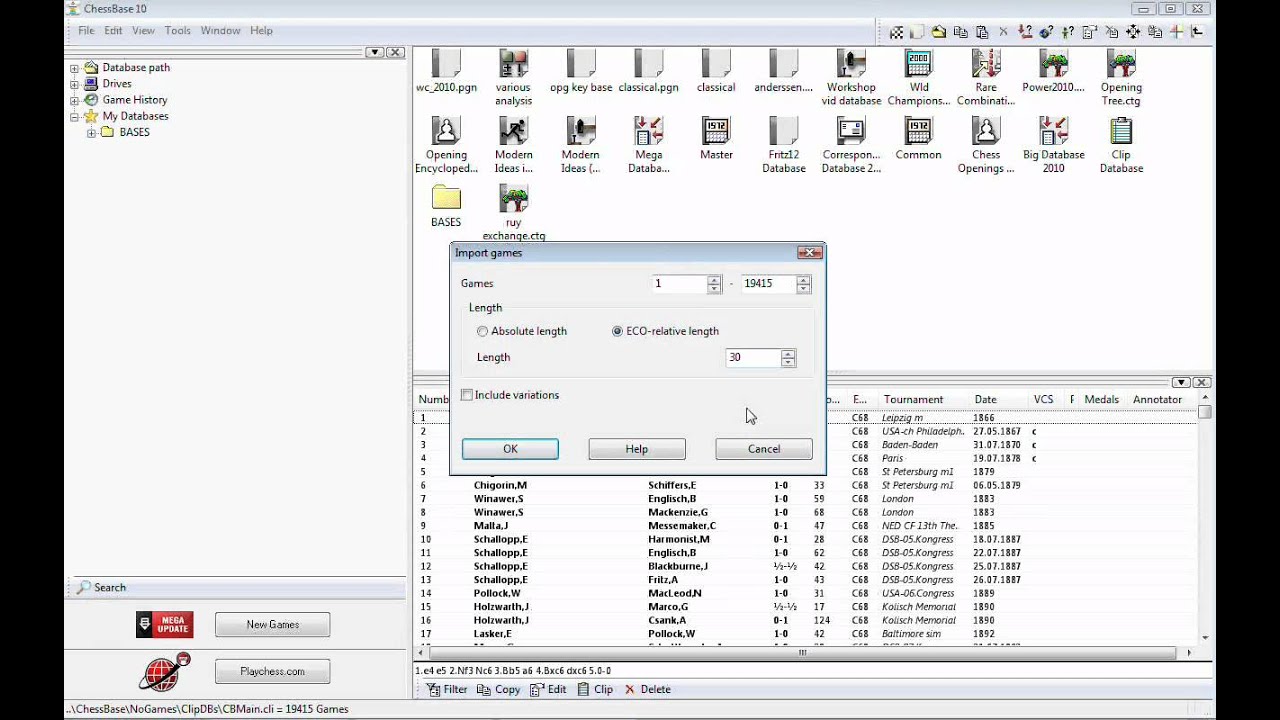Collapse the My Databases tree node
Screen dimensions: 1280x720
pos(74,116)
